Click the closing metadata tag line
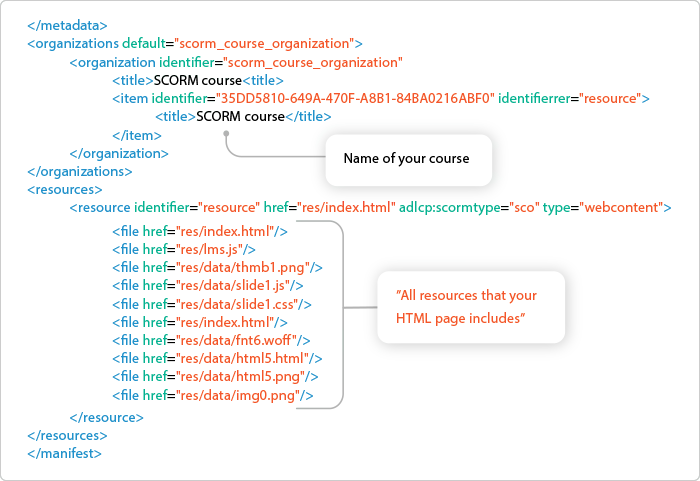Screen dimensions: 700x481 pyautogui.click(x=67, y=25)
